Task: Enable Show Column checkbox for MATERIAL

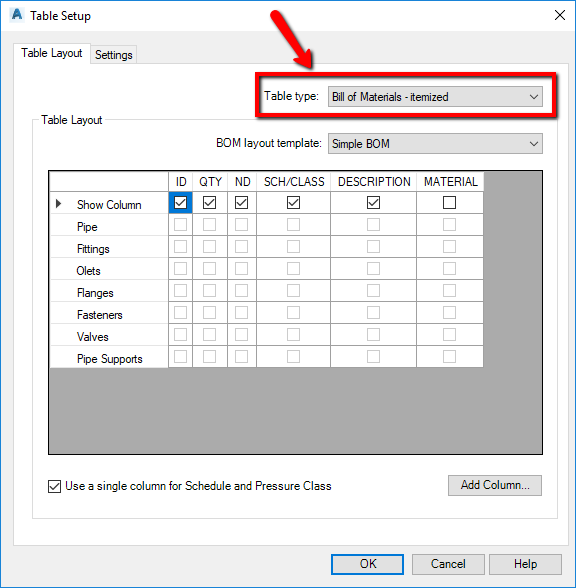Action: (x=449, y=202)
